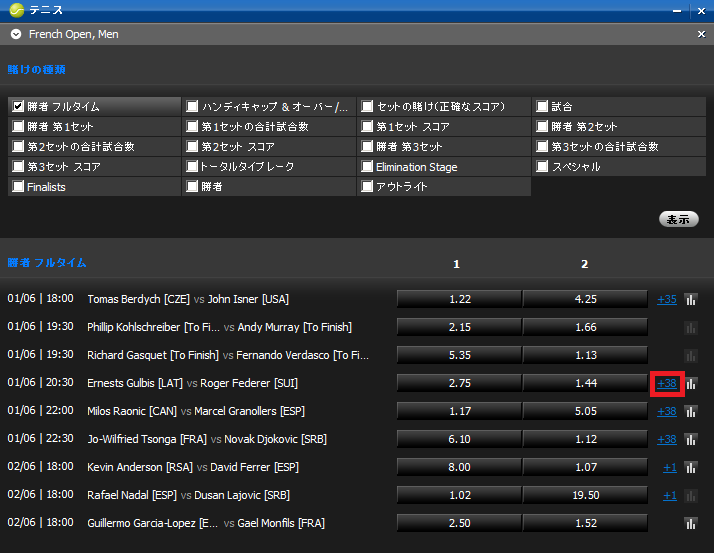
Task: Bet on Berdych at odds 1.22
Action: click(x=459, y=299)
